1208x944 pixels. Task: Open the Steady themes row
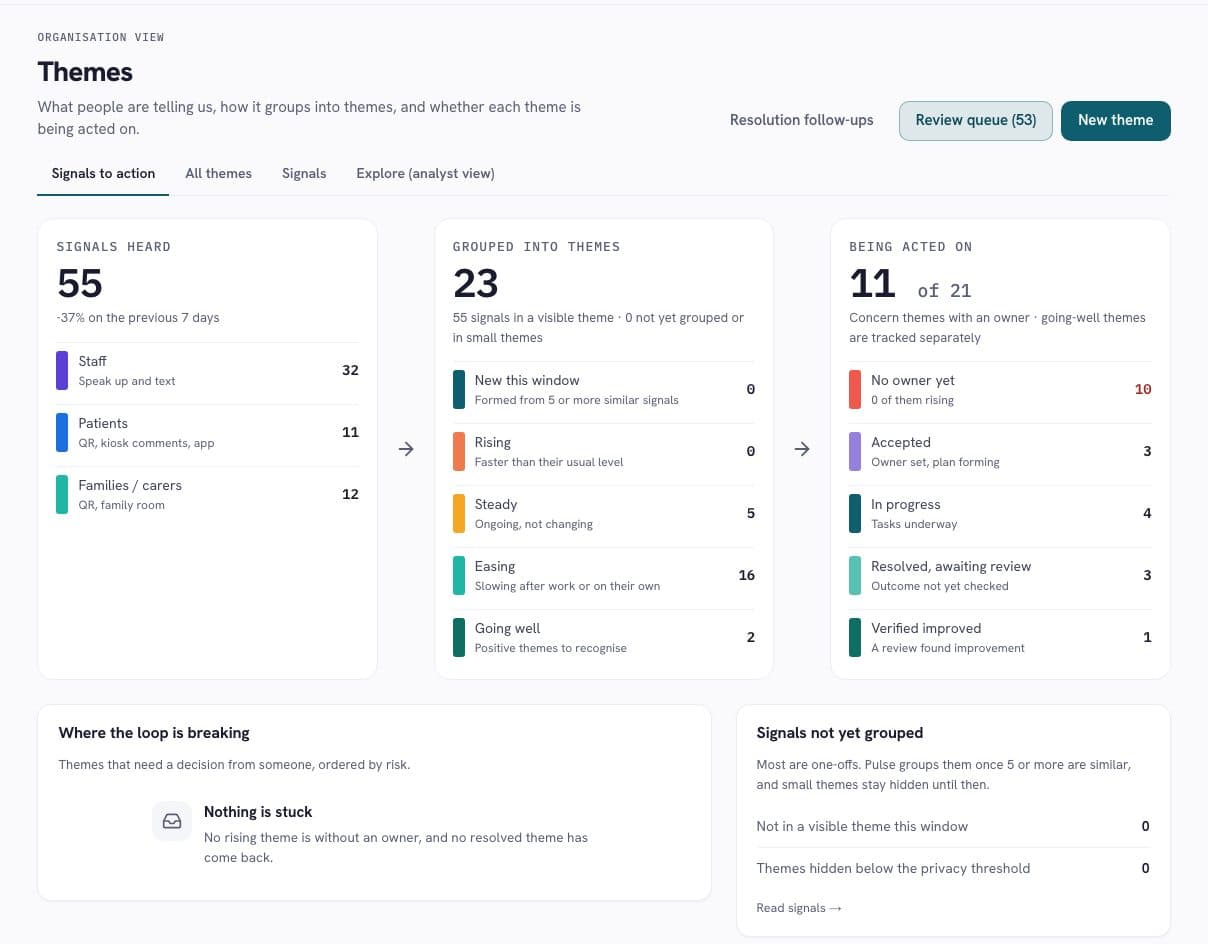point(604,513)
